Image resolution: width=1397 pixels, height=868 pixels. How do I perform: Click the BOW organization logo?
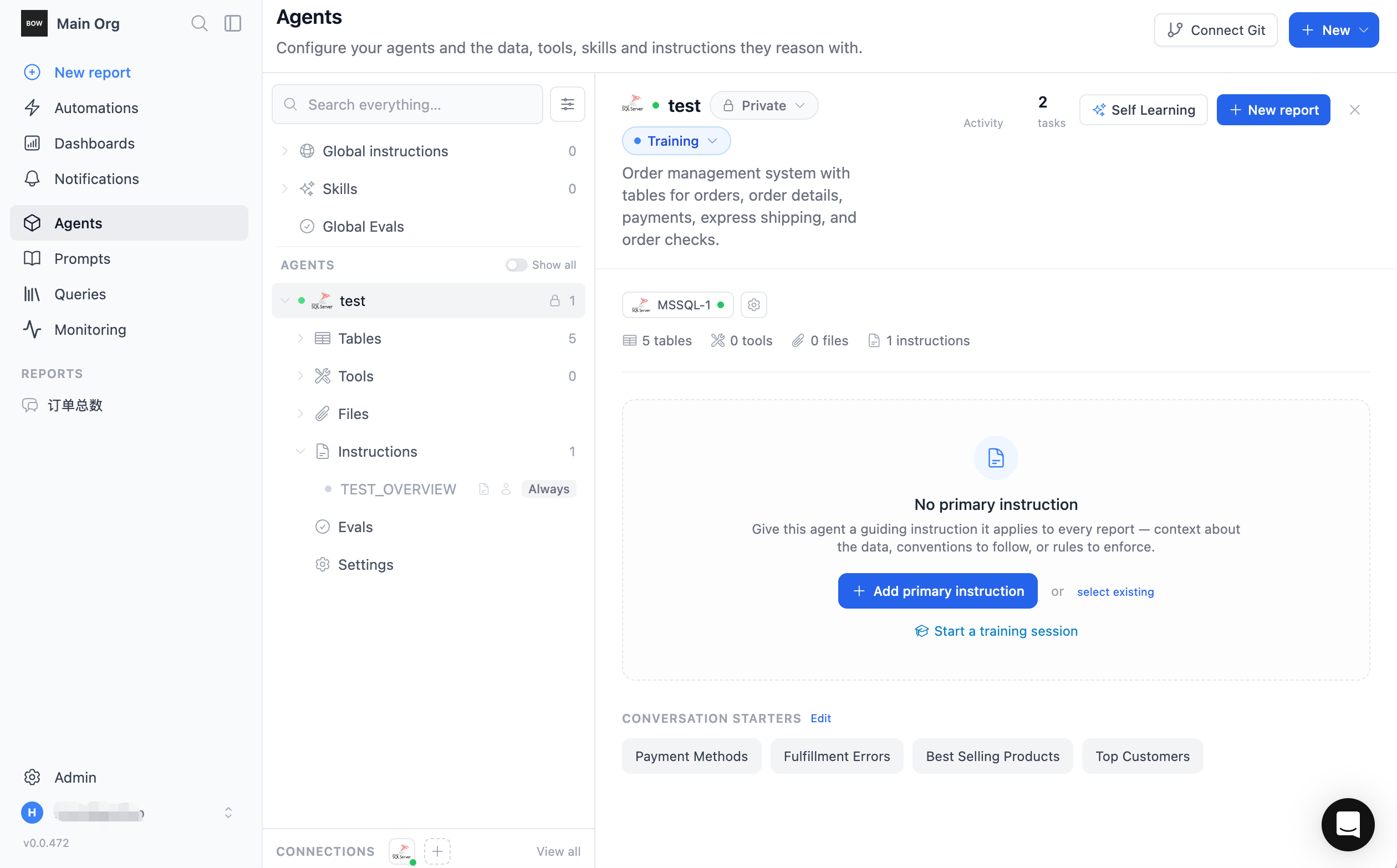point(34,23)
